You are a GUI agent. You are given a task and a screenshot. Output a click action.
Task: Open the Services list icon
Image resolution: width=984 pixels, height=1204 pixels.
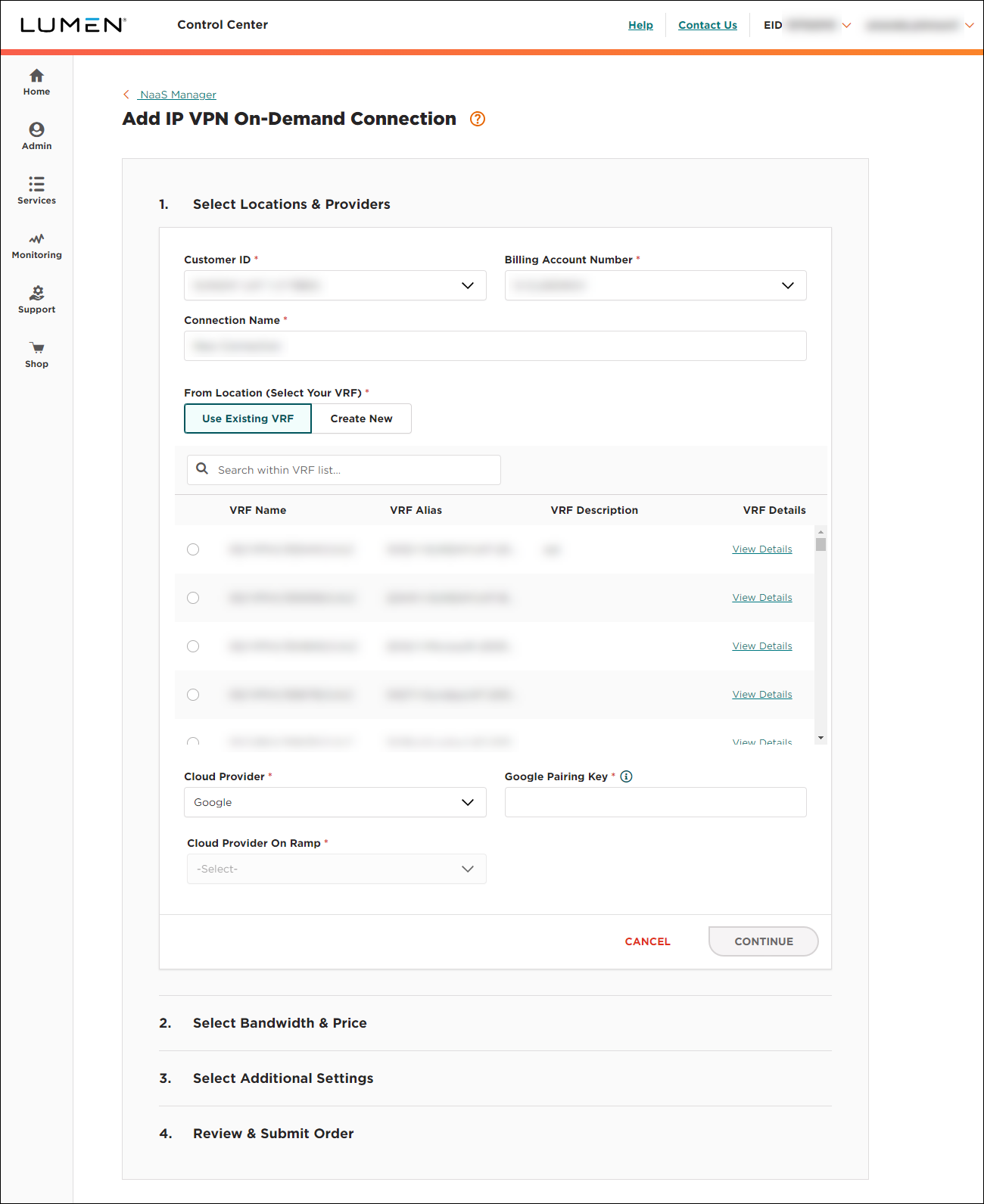coord(36,184)
